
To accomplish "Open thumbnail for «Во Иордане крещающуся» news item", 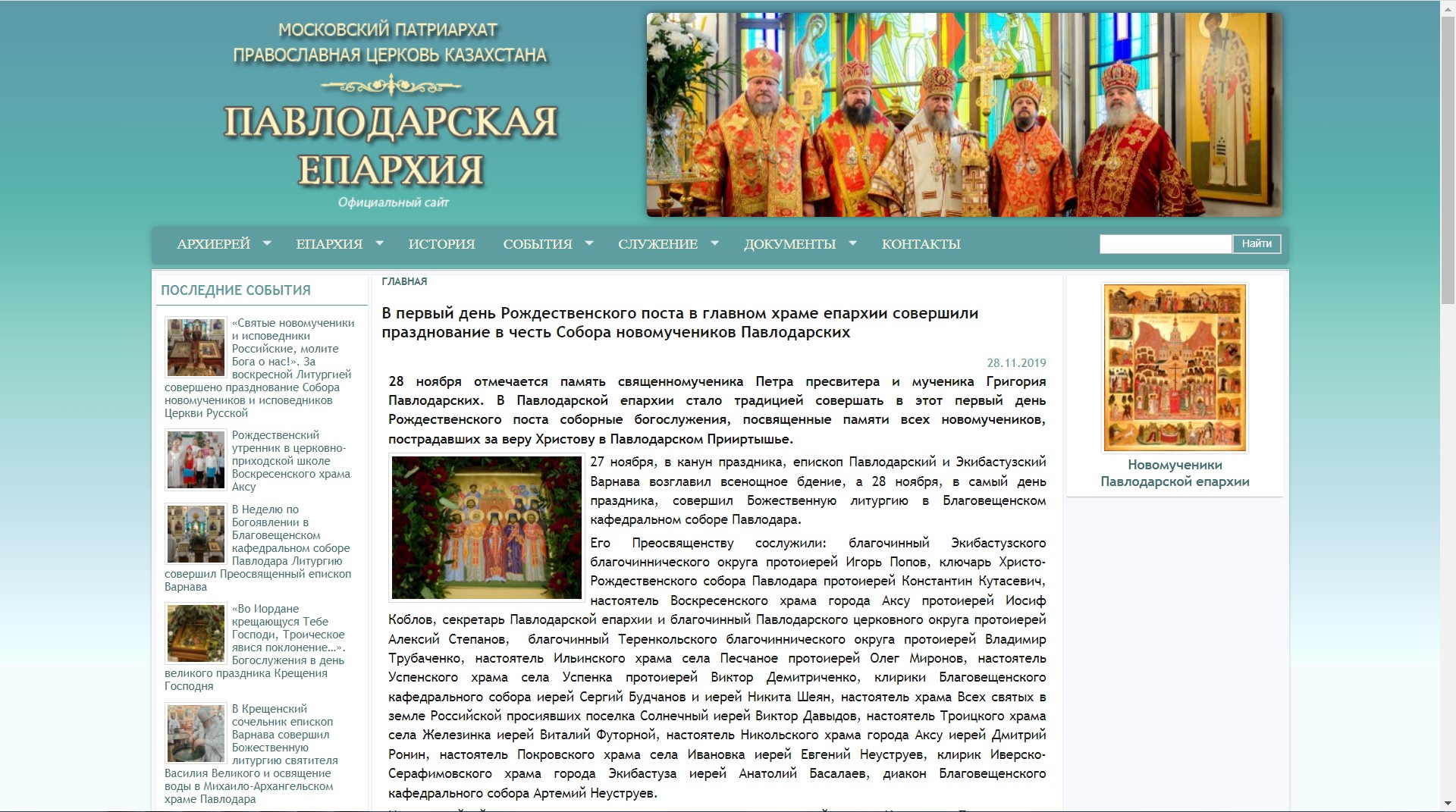I will pos(196,634).
